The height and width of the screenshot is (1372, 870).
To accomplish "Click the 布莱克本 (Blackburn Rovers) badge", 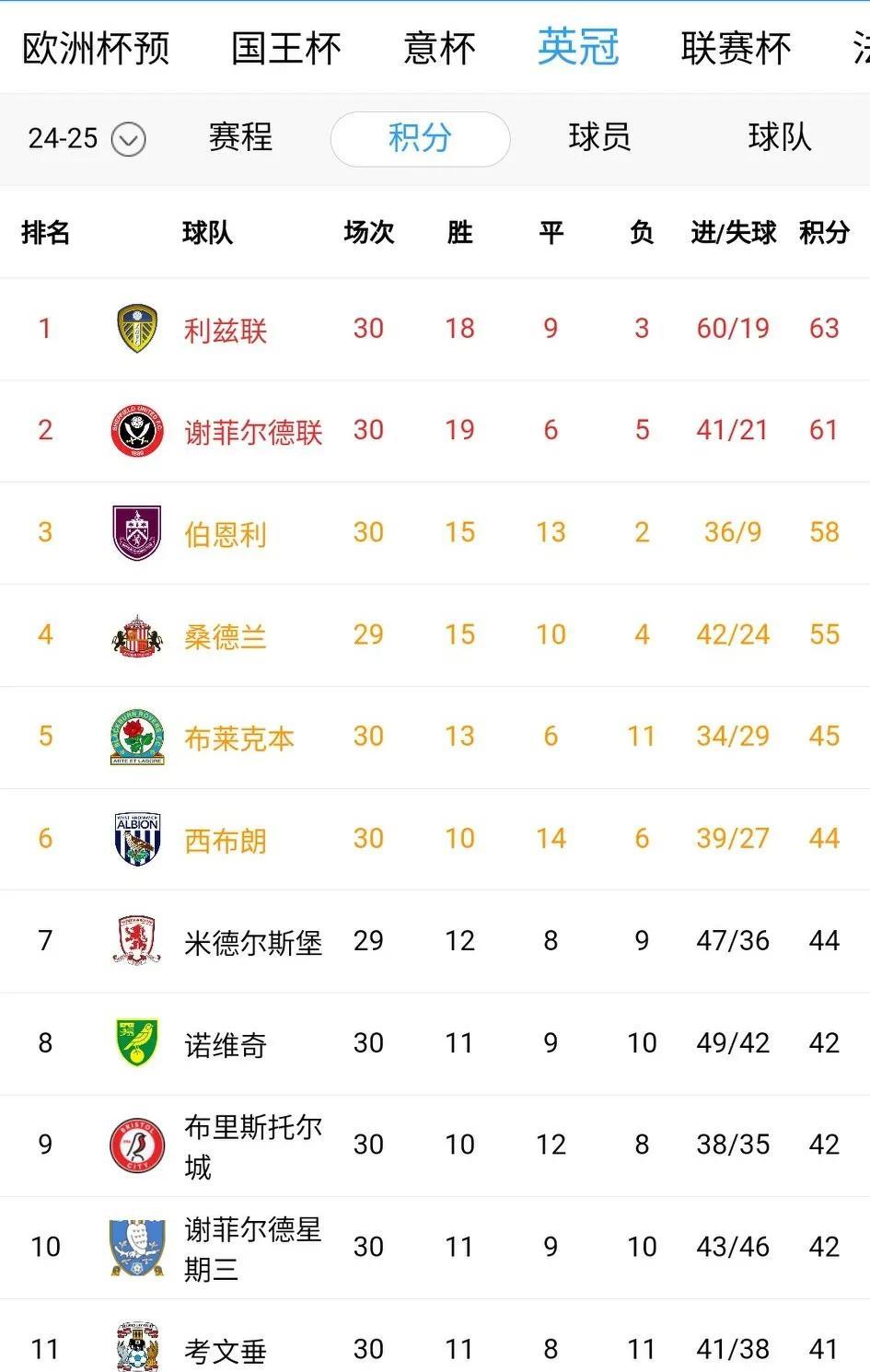I will pos(135,737).
